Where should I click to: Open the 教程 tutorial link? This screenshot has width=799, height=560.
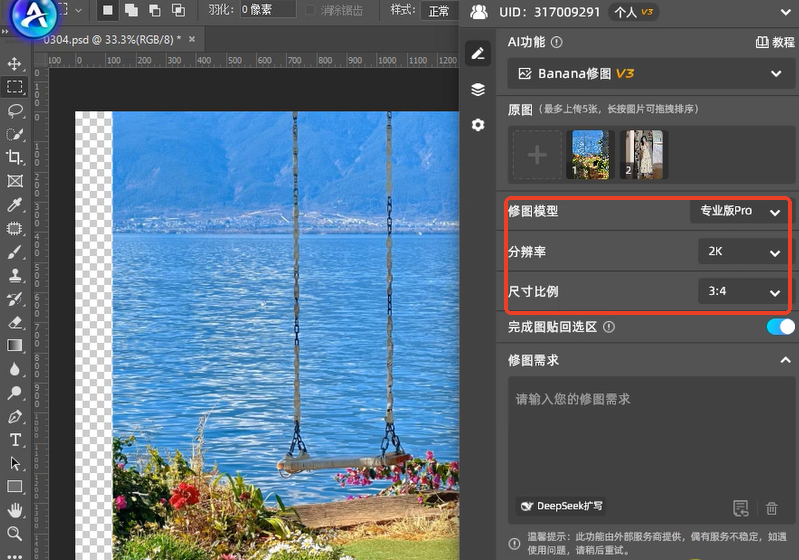774,43
